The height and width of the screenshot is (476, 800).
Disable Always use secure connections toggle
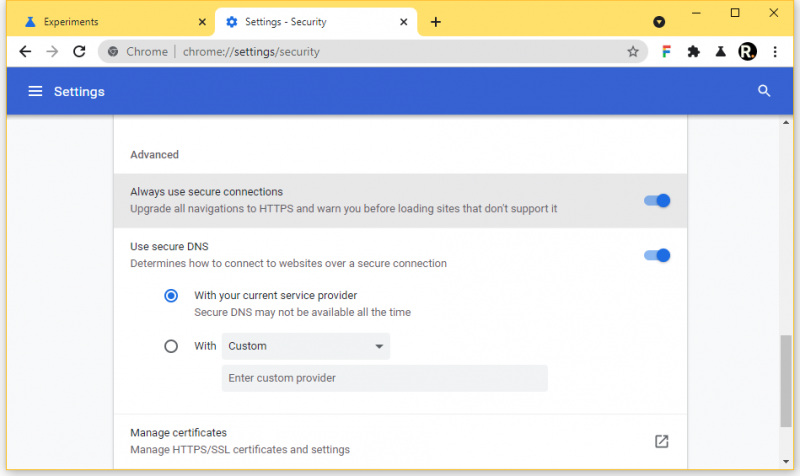coord(657,200)
